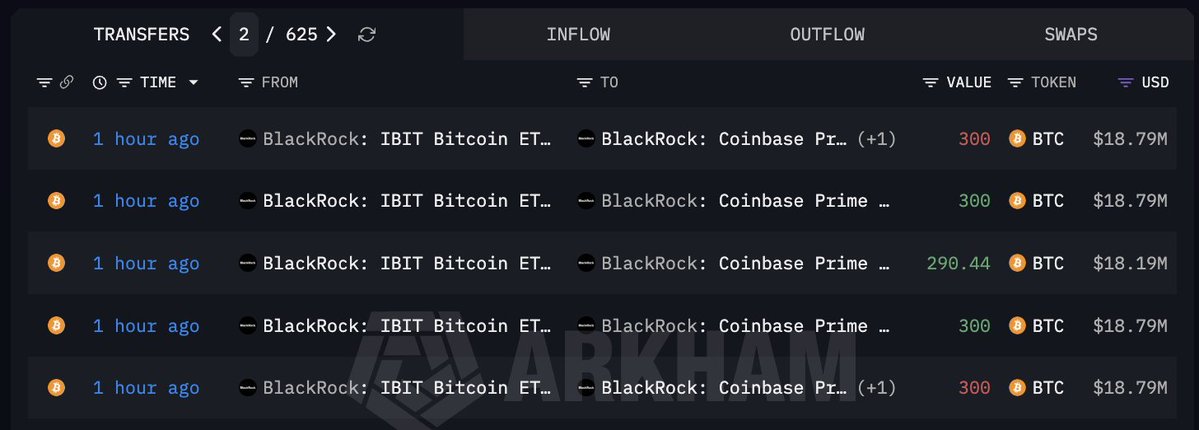Expand the TIME sort dropdown arrow
This screenshot has height=430, width=1199.
pos(193,83)
